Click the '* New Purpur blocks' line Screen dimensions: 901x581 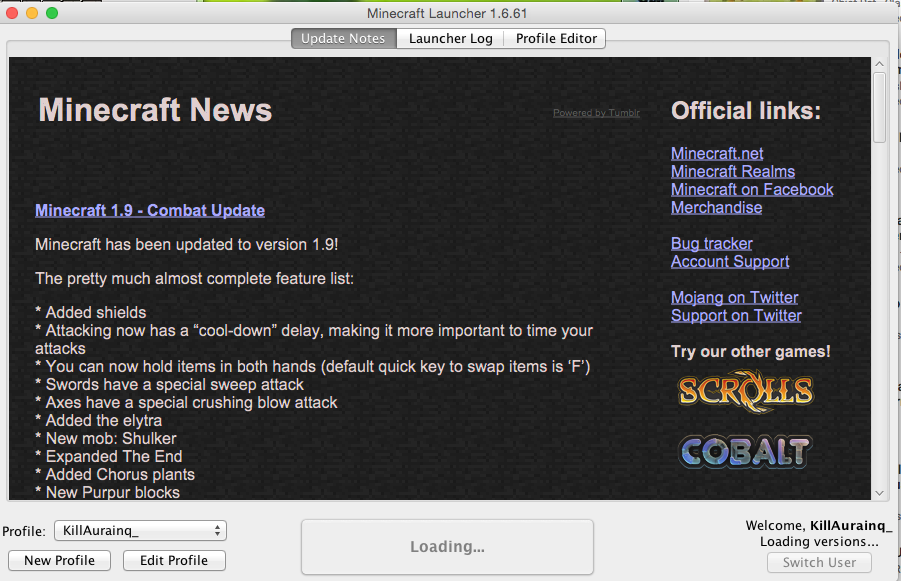click(107, 492)
